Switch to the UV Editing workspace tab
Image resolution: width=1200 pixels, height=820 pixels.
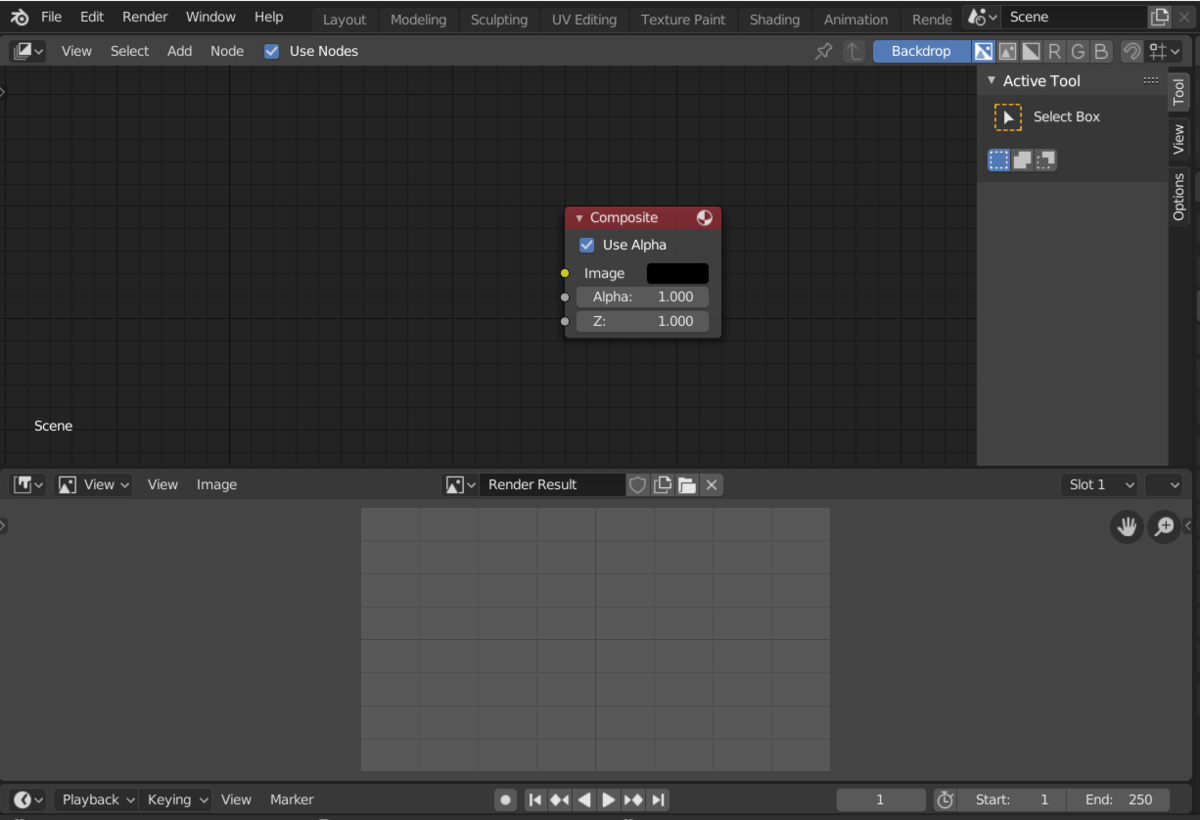584,19
